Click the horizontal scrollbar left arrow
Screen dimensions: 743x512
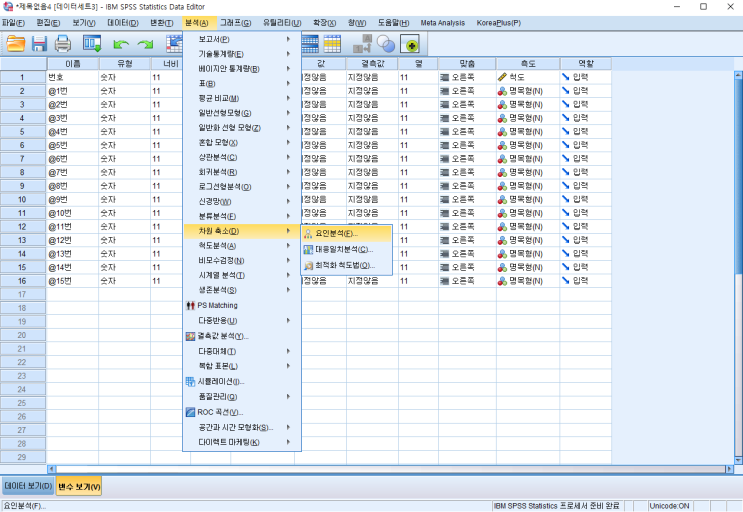[x=52, y=469]
